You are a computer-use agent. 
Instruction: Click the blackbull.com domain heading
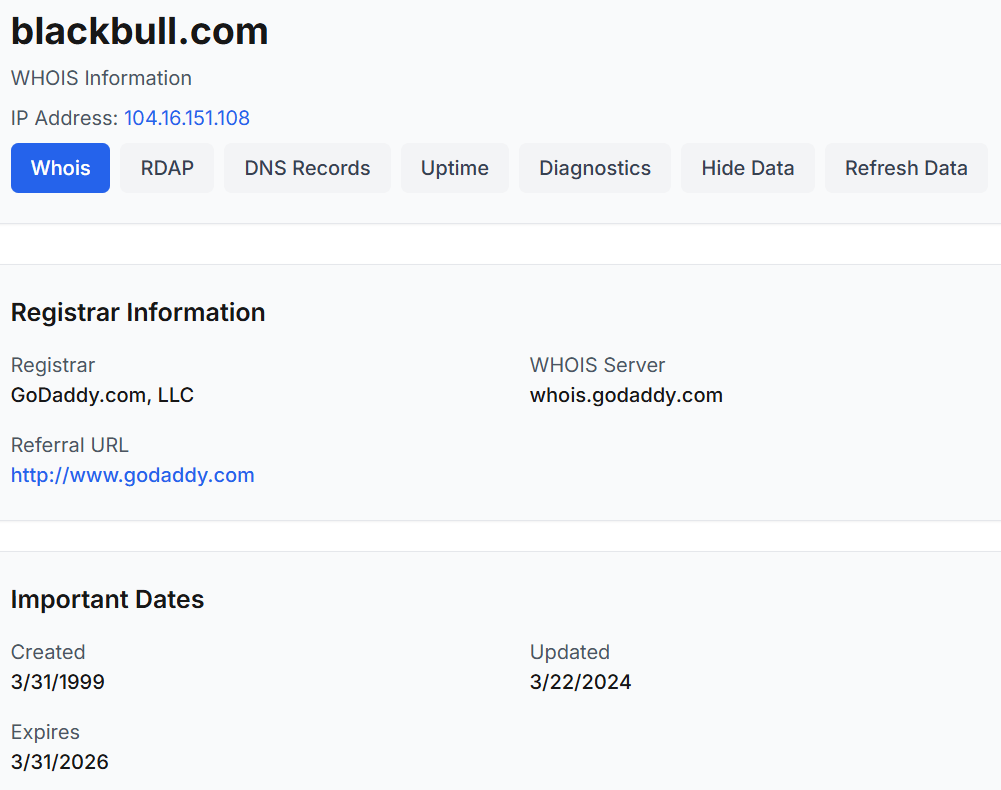click(140, 31)
